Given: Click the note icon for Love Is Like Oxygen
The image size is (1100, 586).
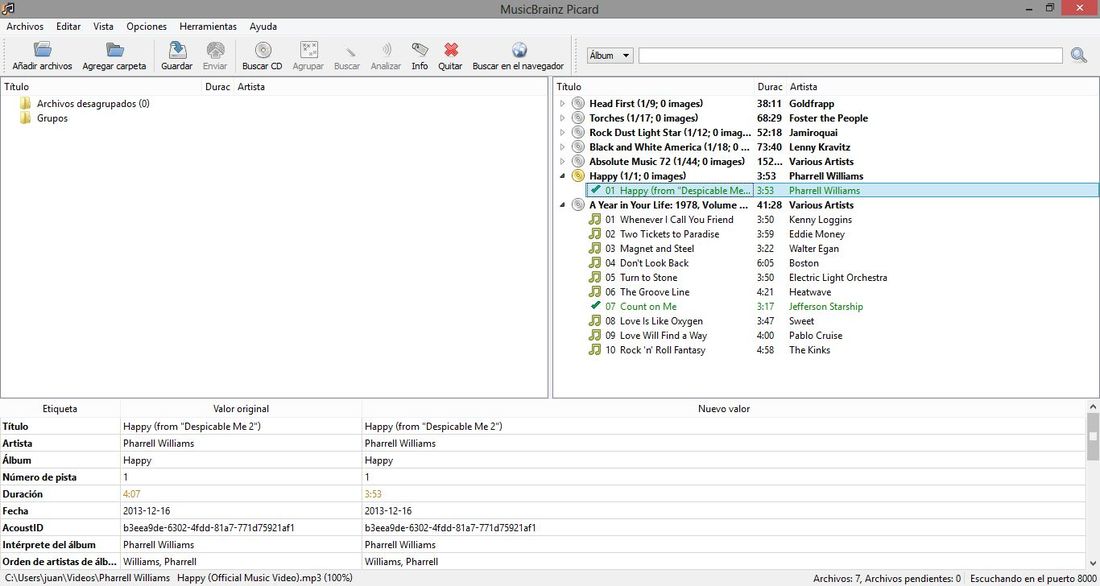Looking at the screenshot, I should click(x=595, y=321).
